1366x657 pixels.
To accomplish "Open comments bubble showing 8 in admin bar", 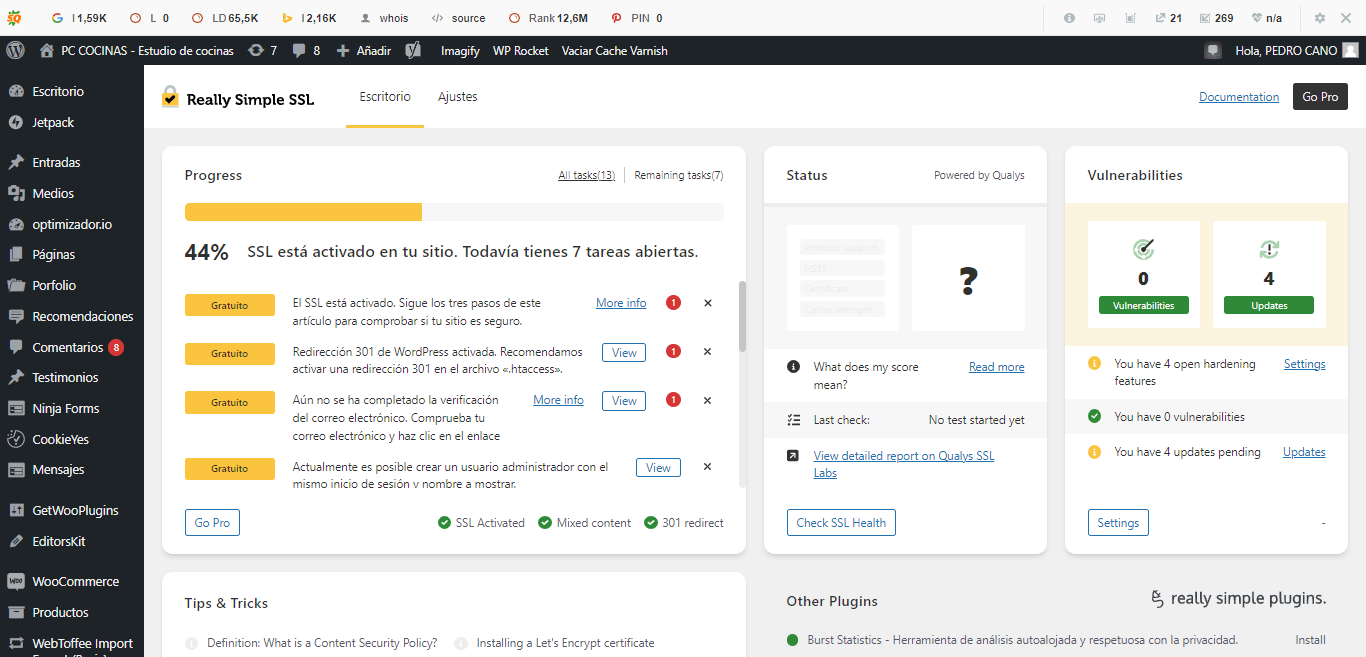I will pos(304,50).
